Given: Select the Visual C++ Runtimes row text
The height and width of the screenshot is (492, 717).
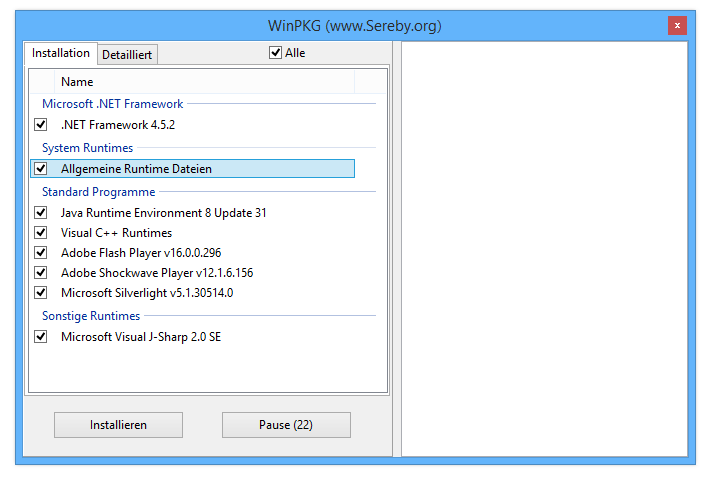Looking at the screenshot, I should point(117,233).
